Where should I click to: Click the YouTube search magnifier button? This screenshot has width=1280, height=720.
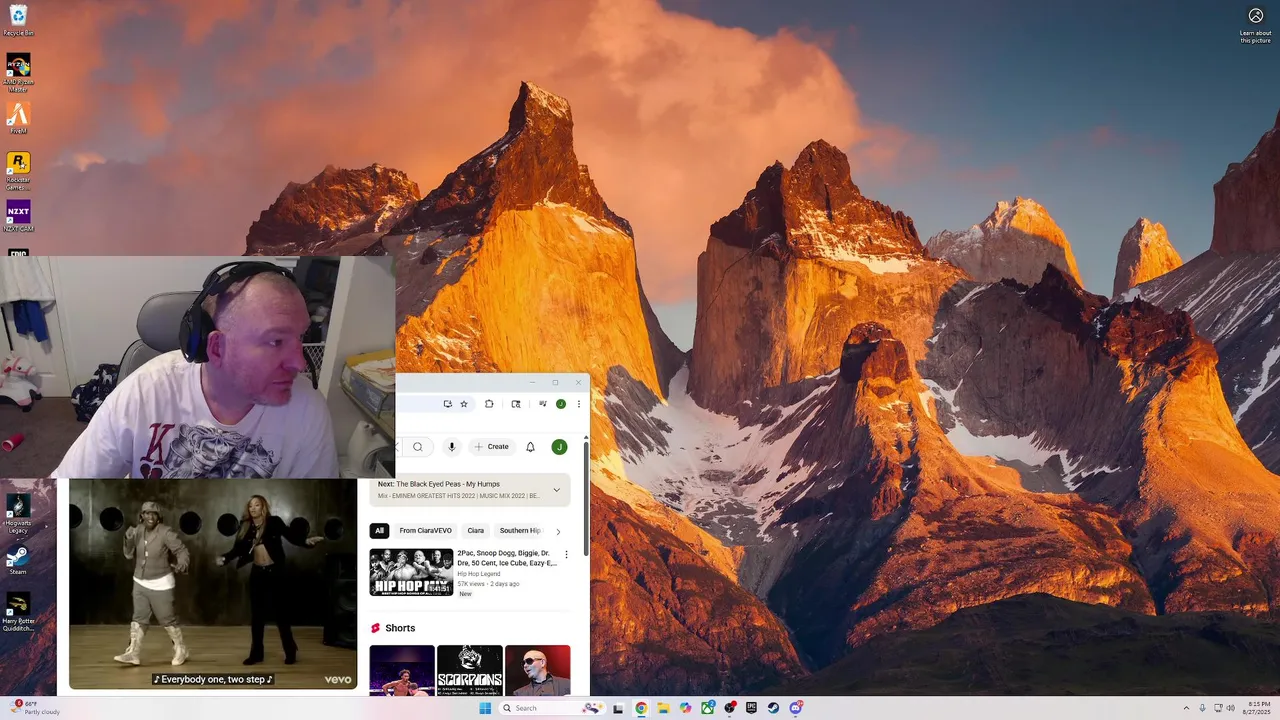[x=418, y=447]
